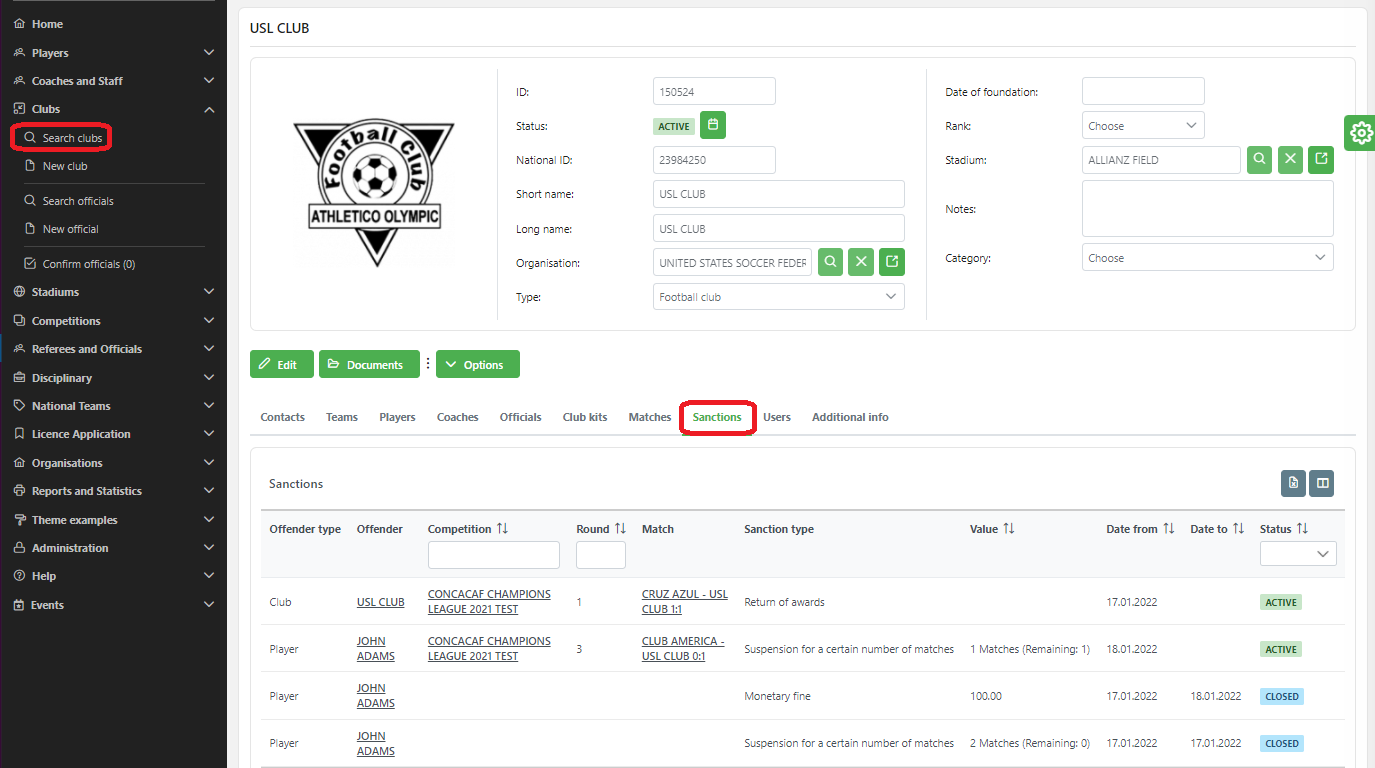This screenshot has width=1375, height=768.
Task: Click the green settings gear icon
Action: [1360, 132]
